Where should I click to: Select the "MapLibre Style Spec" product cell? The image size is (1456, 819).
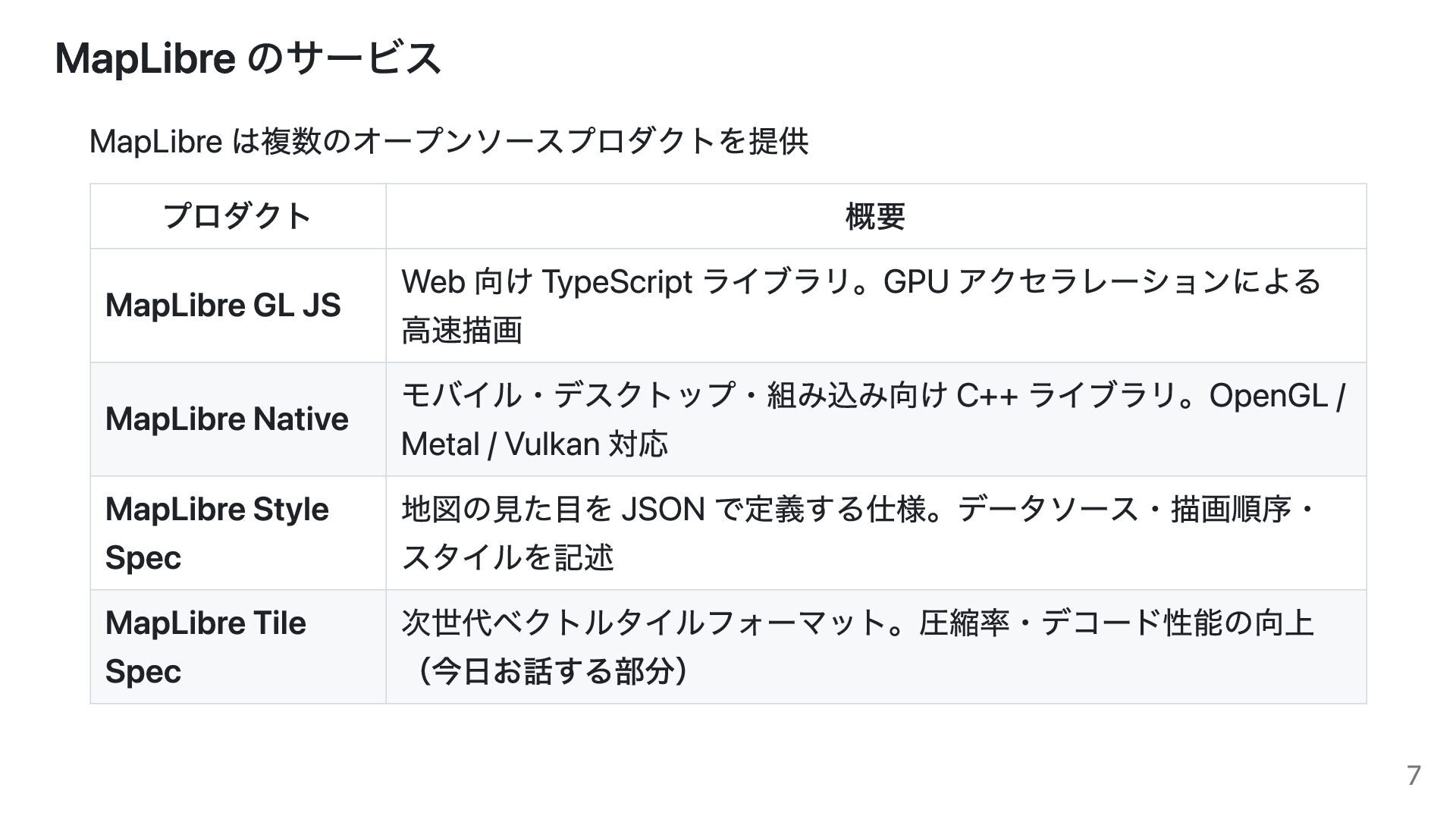217,533
